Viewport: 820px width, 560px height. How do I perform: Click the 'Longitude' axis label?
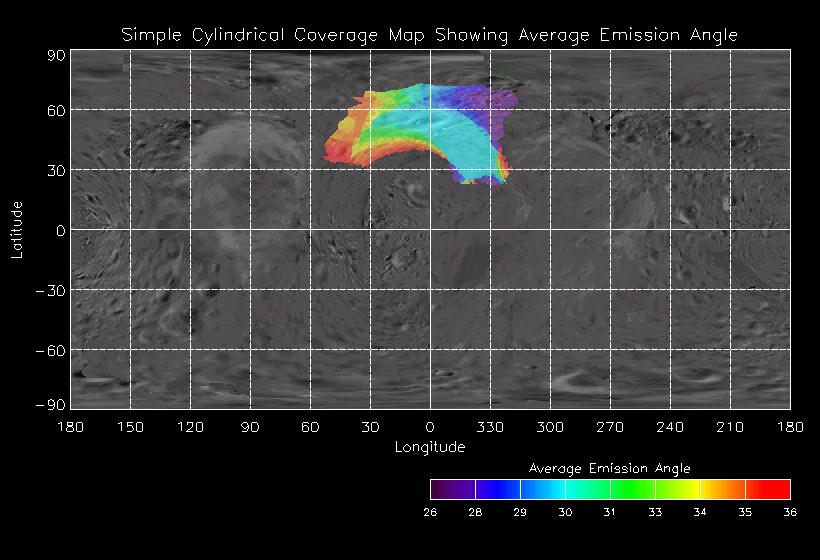point(430,447)
